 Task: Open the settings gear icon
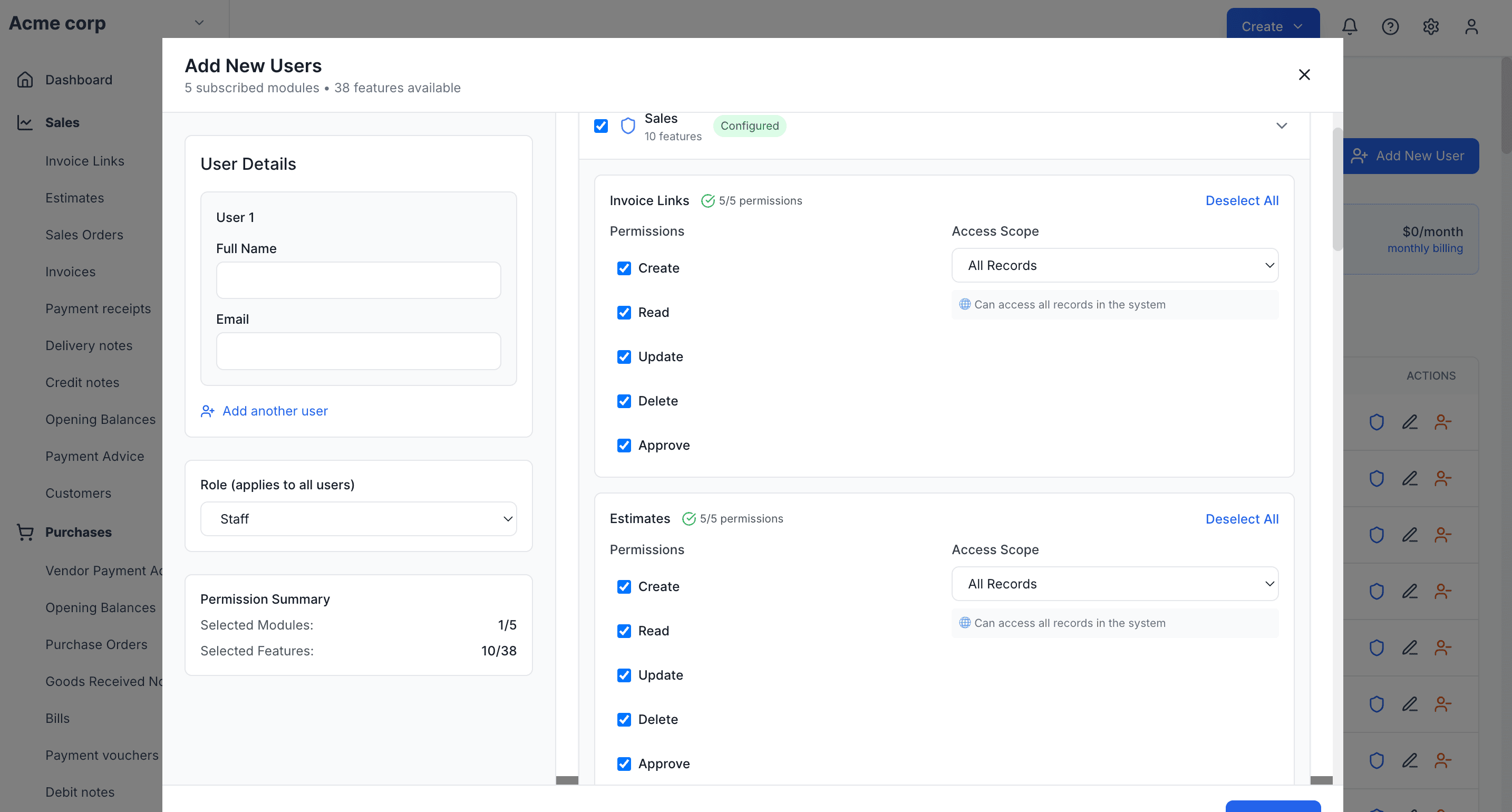(1430, 26)
